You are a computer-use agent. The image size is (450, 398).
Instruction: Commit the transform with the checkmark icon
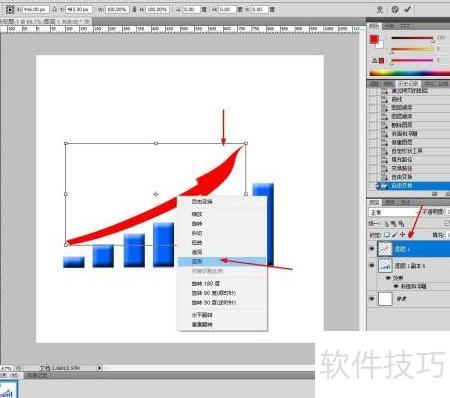pos(407,9)
